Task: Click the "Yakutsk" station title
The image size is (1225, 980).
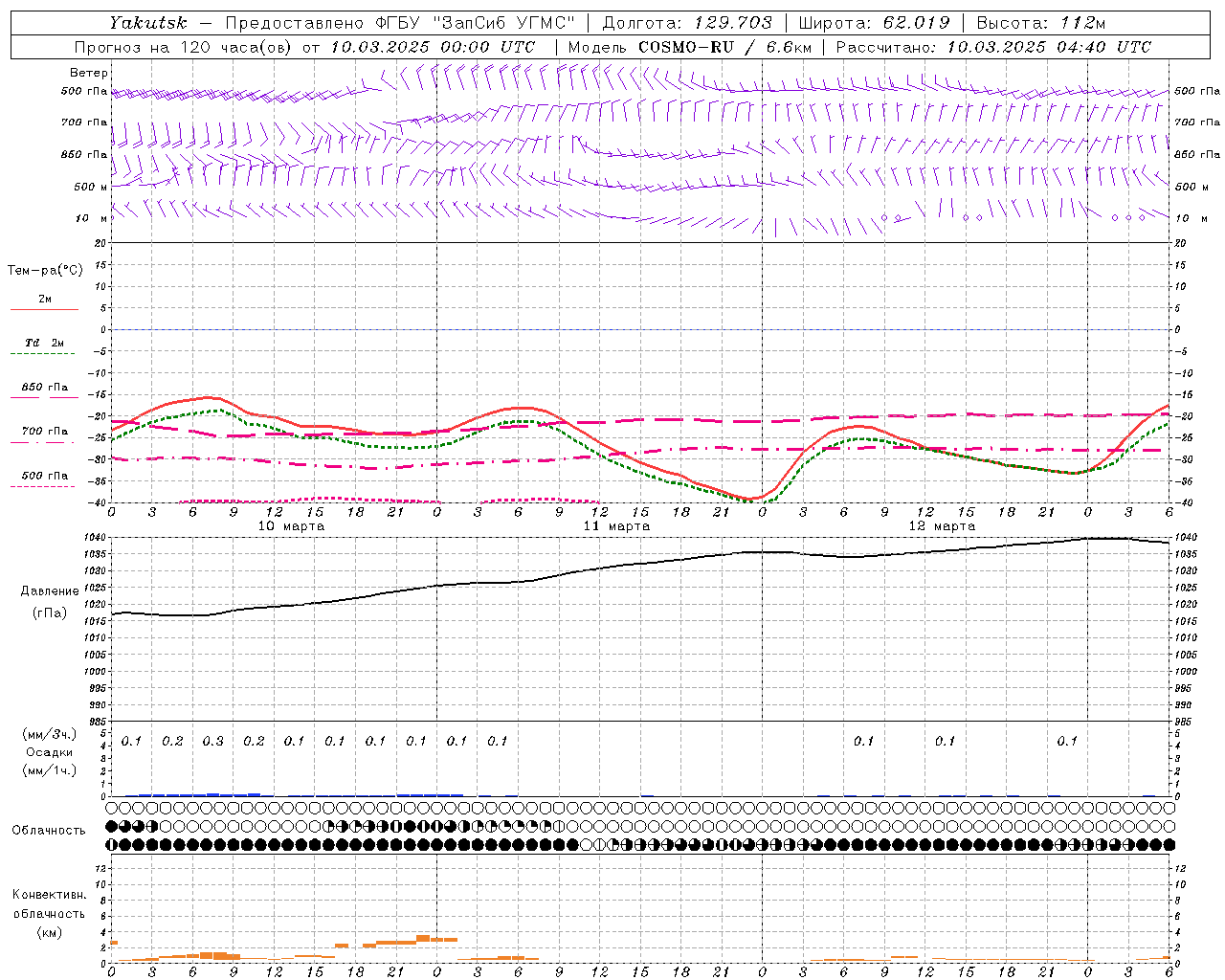Action: 147,23
